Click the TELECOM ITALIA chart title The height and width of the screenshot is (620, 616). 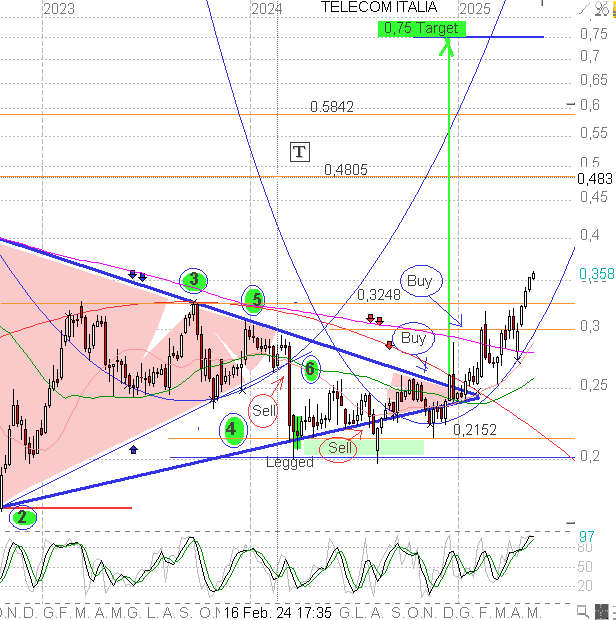point(378,7)
